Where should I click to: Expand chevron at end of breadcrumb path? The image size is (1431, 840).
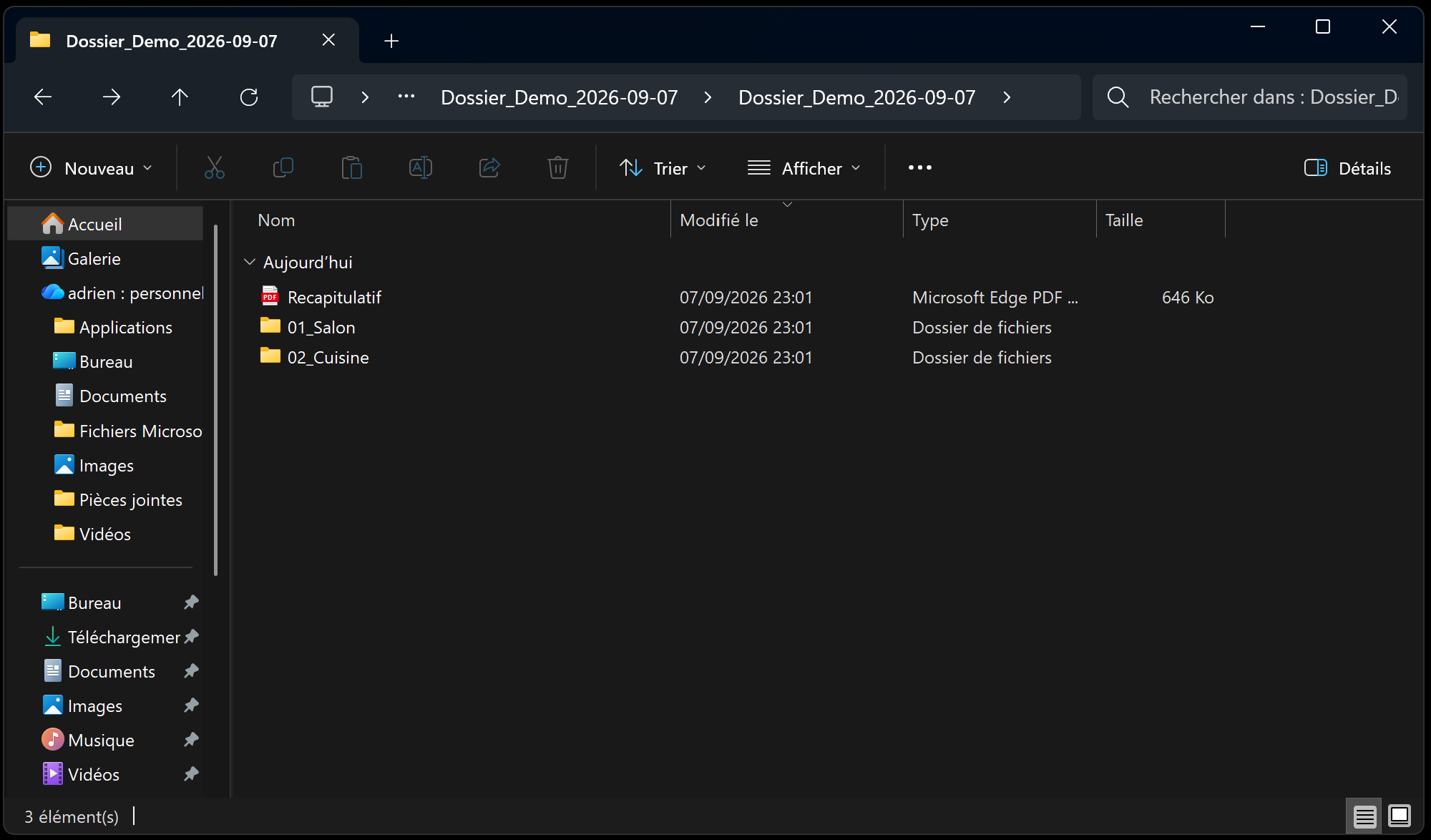(1007, 97)
